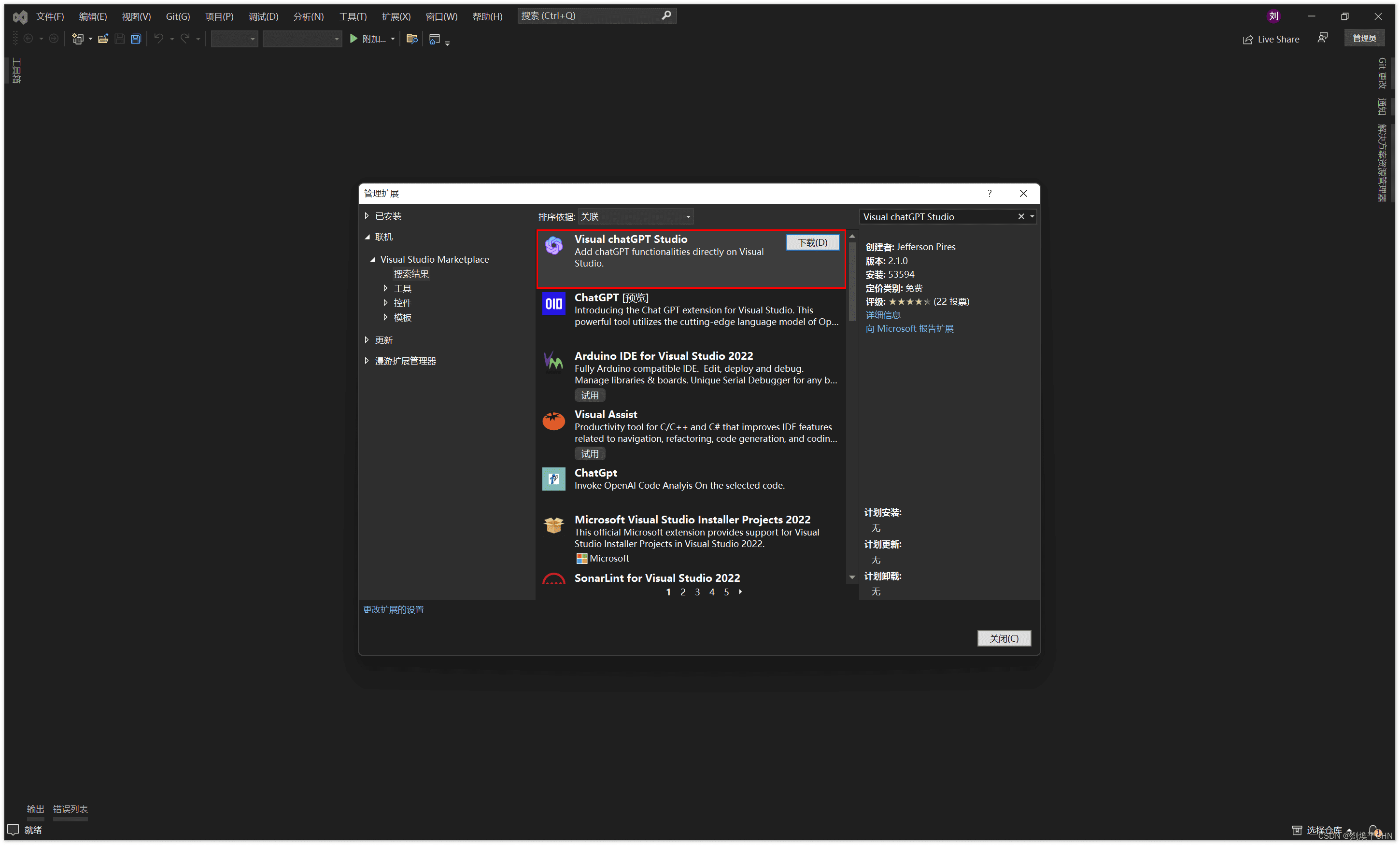The height and width of the screenshot is (845, 1400).
Task: Go to results page 5
Action: (726, 592)
